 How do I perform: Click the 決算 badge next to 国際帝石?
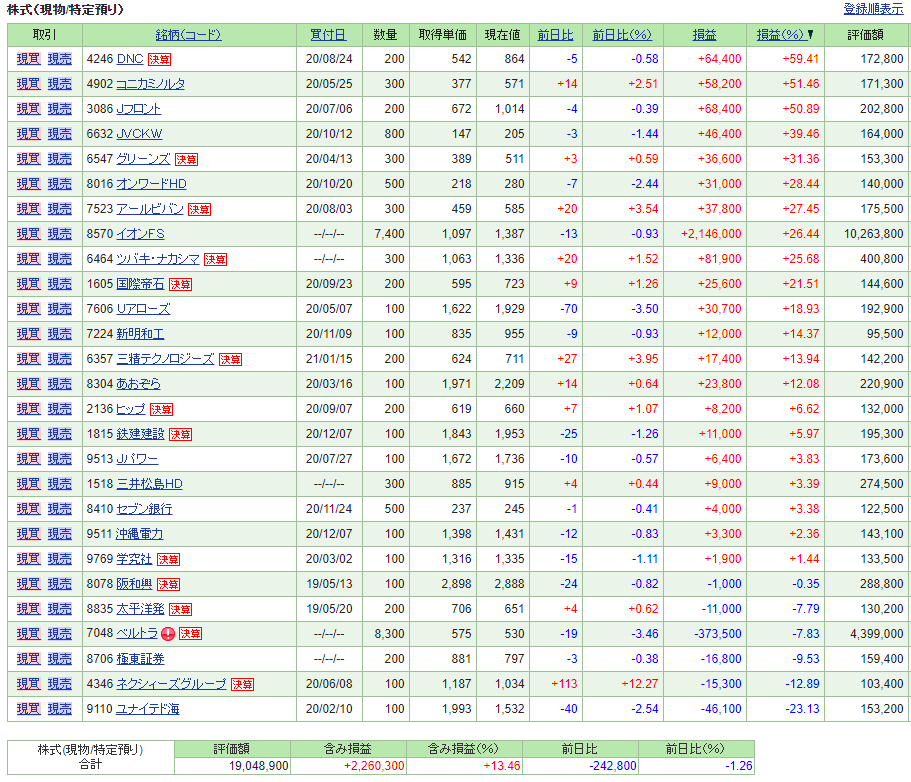point(180,284)
